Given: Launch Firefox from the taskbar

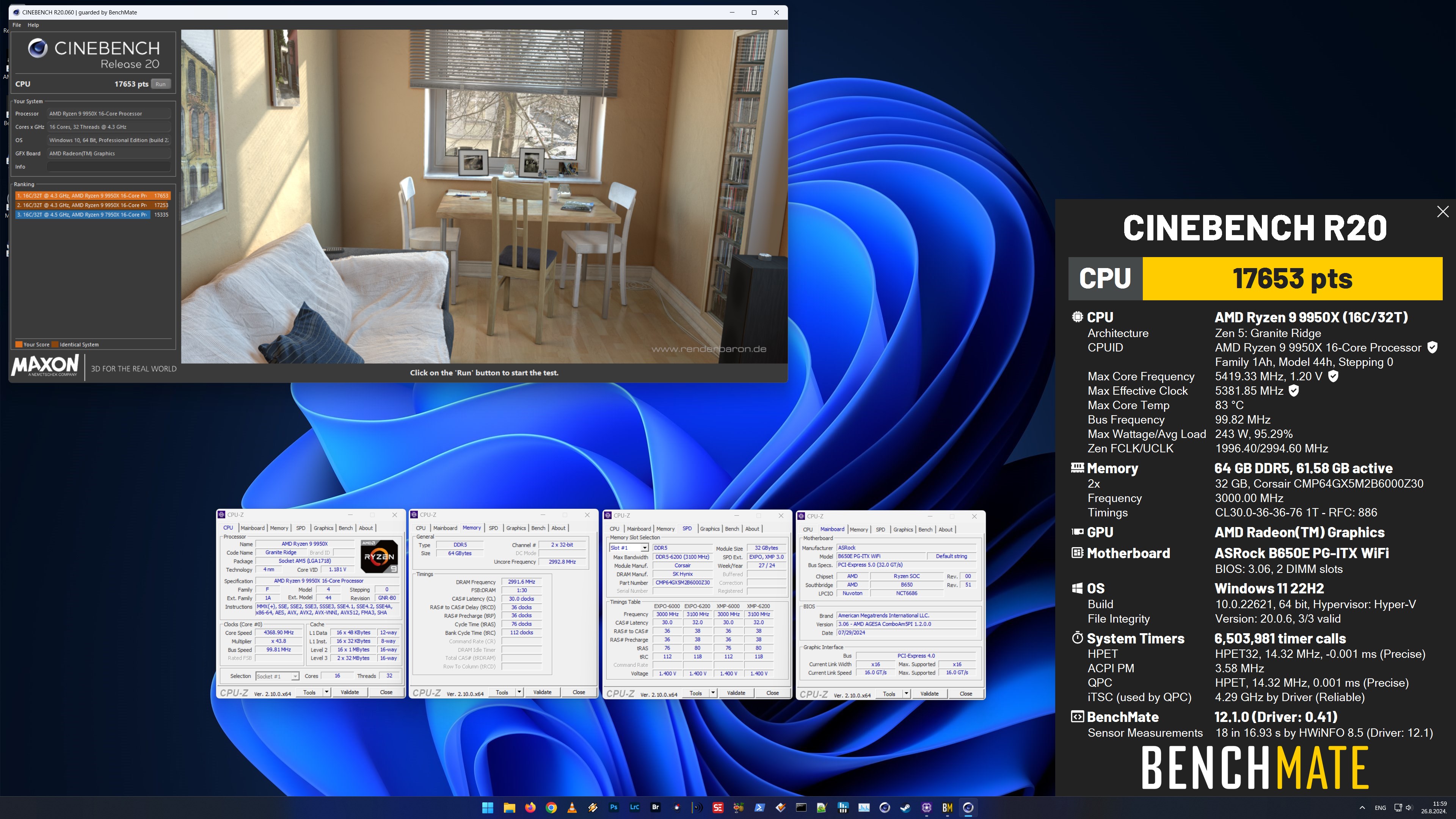Looking at the screenshot, I should [x=530, y=807].
